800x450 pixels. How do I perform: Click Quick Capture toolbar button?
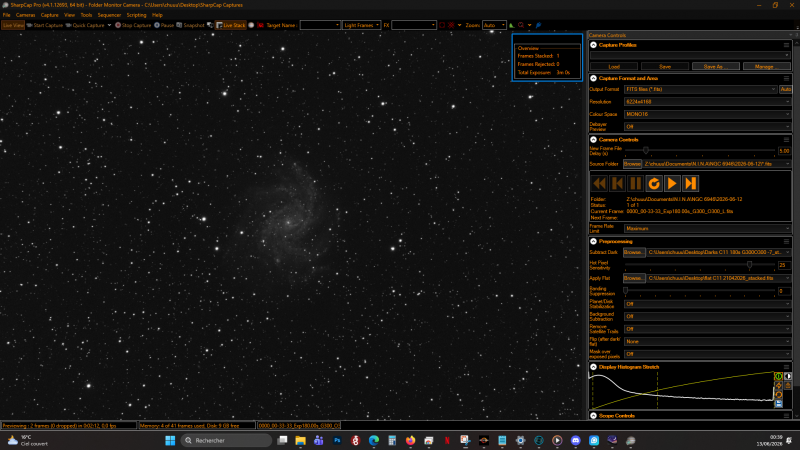(85, 25)
